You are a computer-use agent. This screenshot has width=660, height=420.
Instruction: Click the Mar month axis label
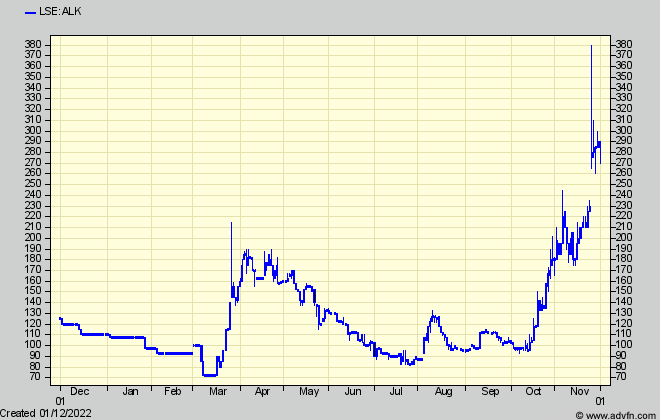[x=217, y=392]
